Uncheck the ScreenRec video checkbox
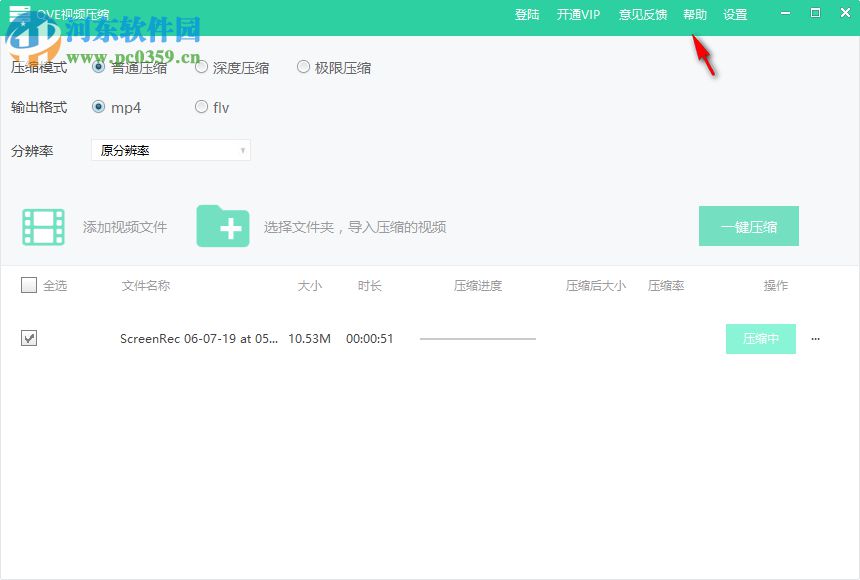This screenshot has height=580, width=860. pyautogui.click(x=29, y=338)
